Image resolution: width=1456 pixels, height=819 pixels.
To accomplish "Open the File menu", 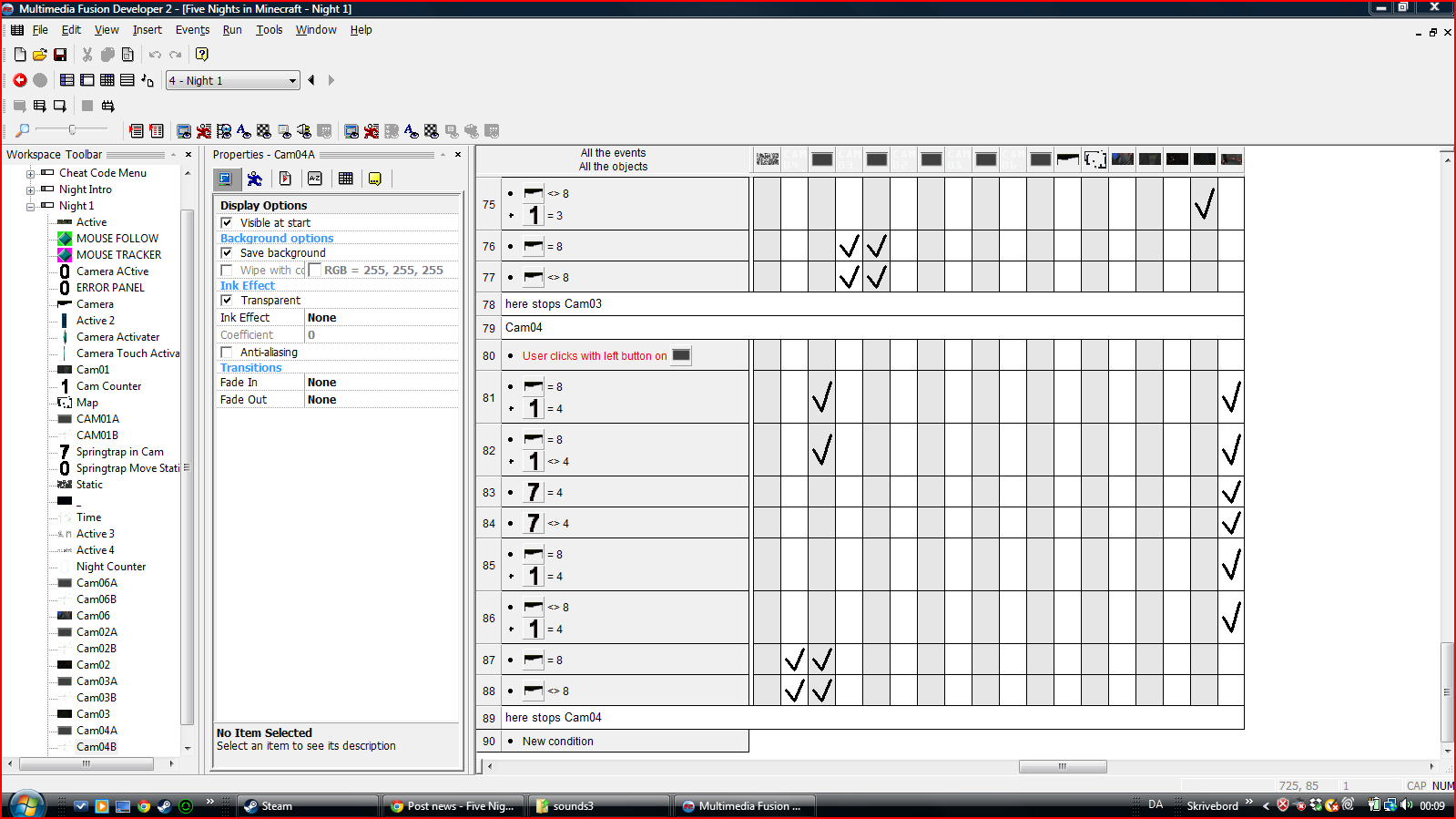I will tap(40, 29).
